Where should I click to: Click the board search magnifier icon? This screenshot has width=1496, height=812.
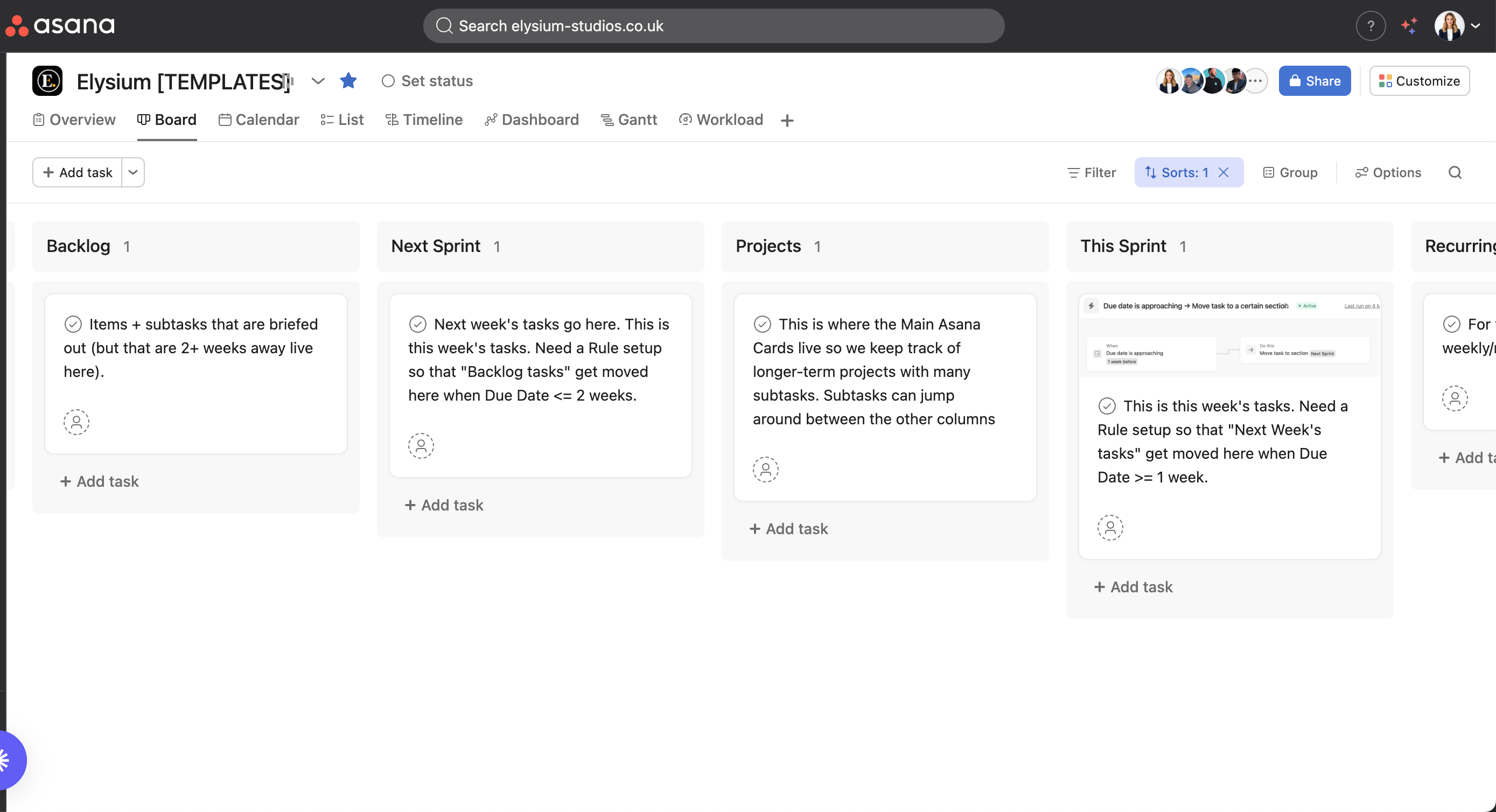pyautogui.click(x=1455, y=172)
